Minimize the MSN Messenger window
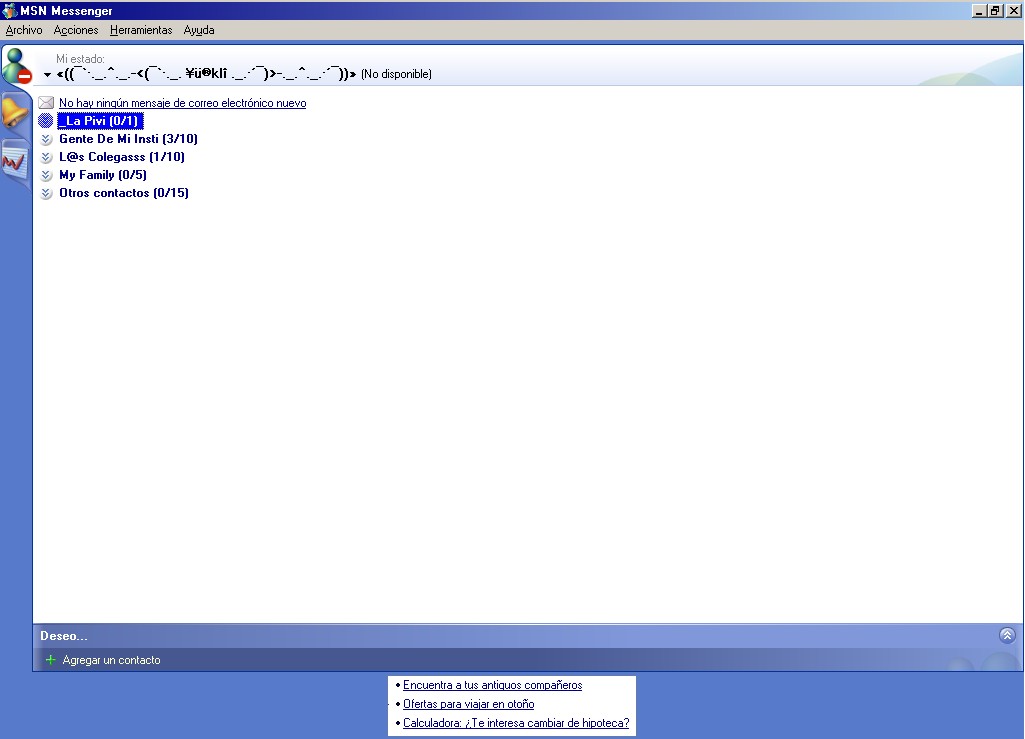 click(979, 10)
